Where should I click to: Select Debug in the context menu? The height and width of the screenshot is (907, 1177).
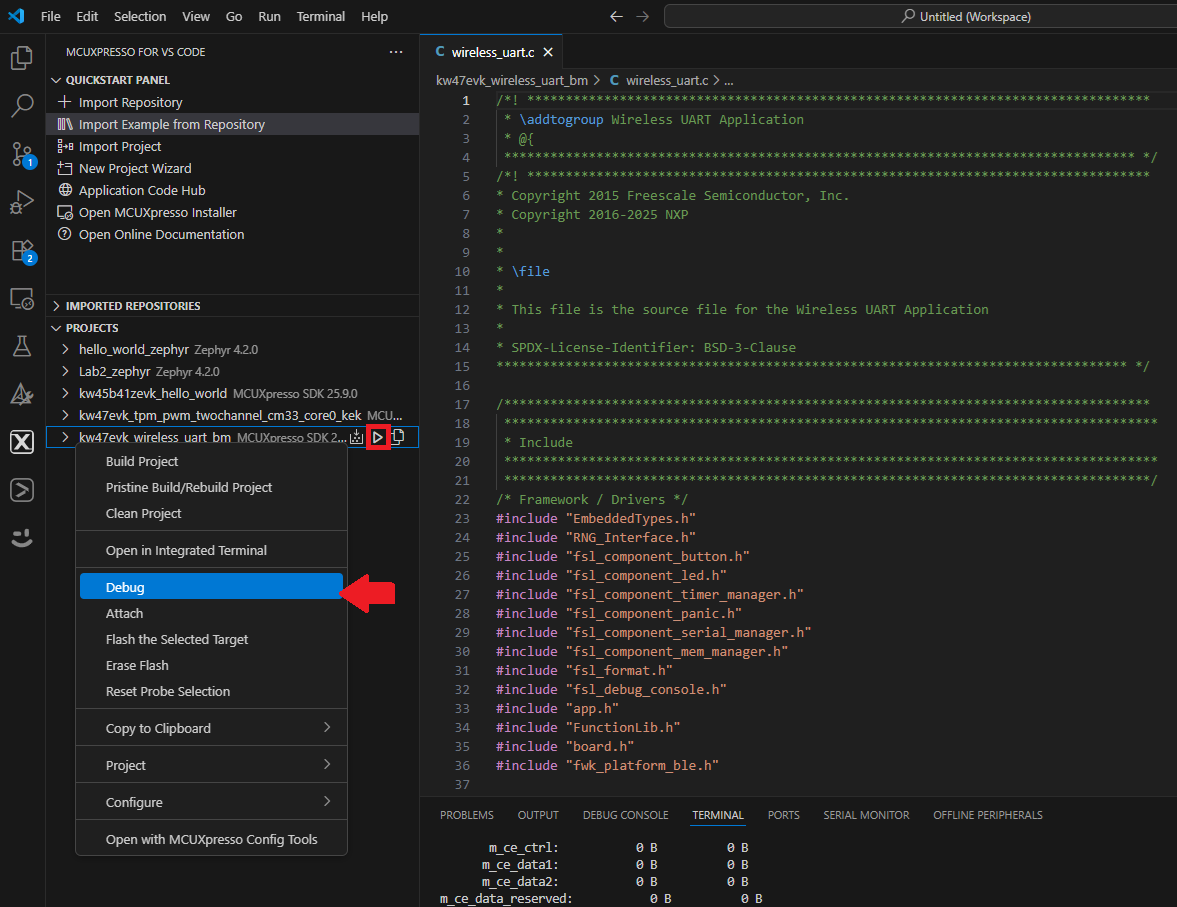[125, 587]
